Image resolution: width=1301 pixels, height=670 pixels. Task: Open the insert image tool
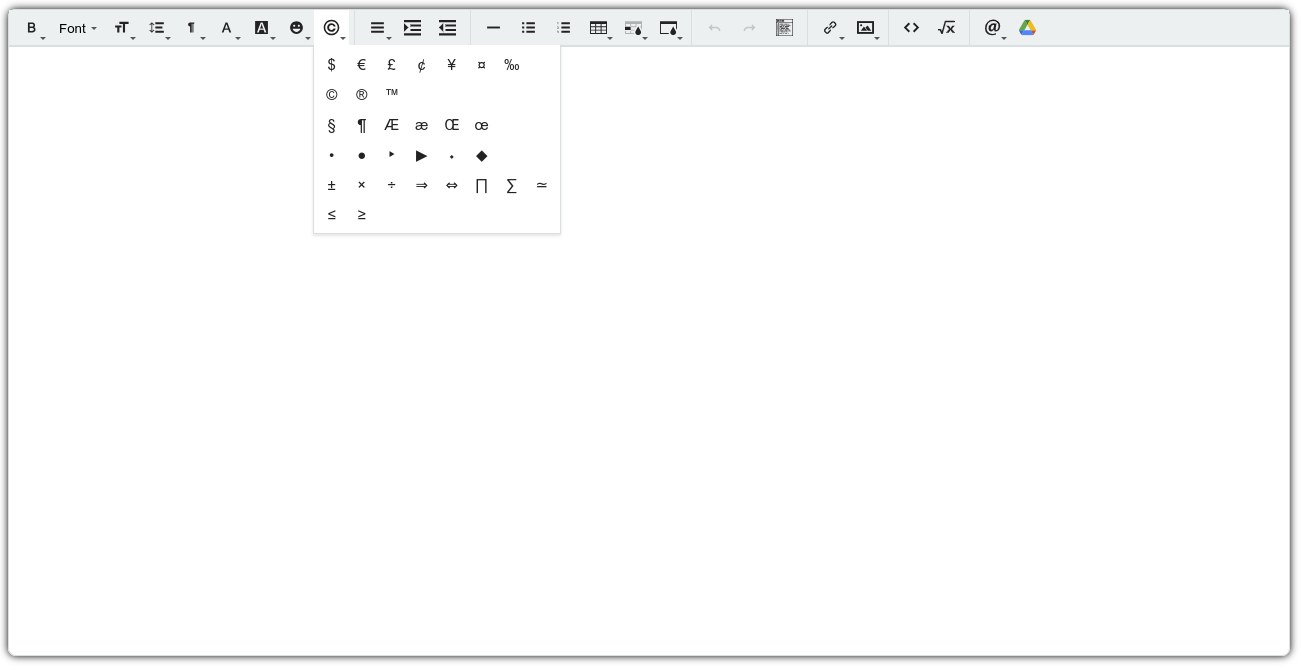pyautogui.click(x=866, y=28)
